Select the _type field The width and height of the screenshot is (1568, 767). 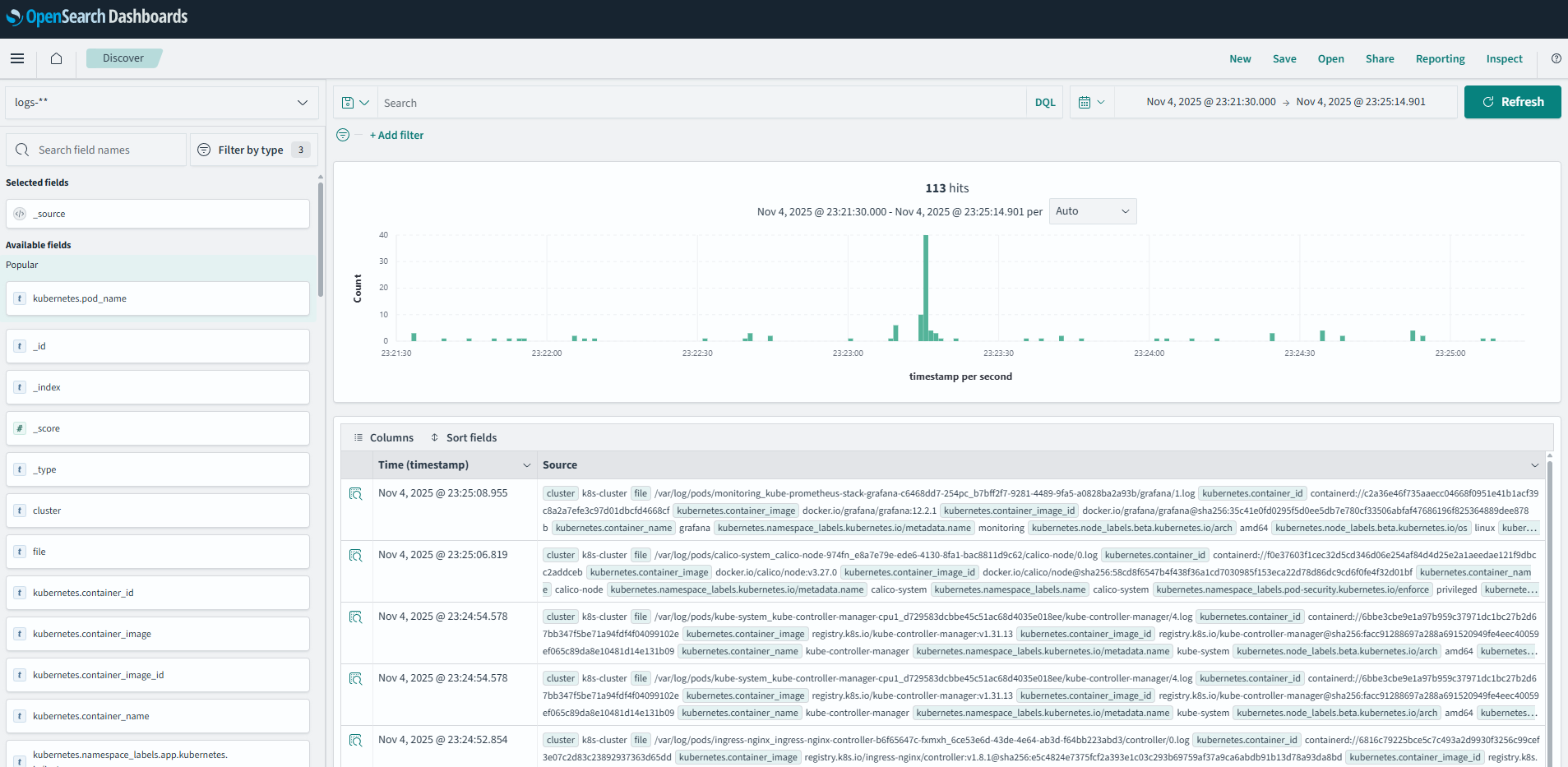pos(158,469)
